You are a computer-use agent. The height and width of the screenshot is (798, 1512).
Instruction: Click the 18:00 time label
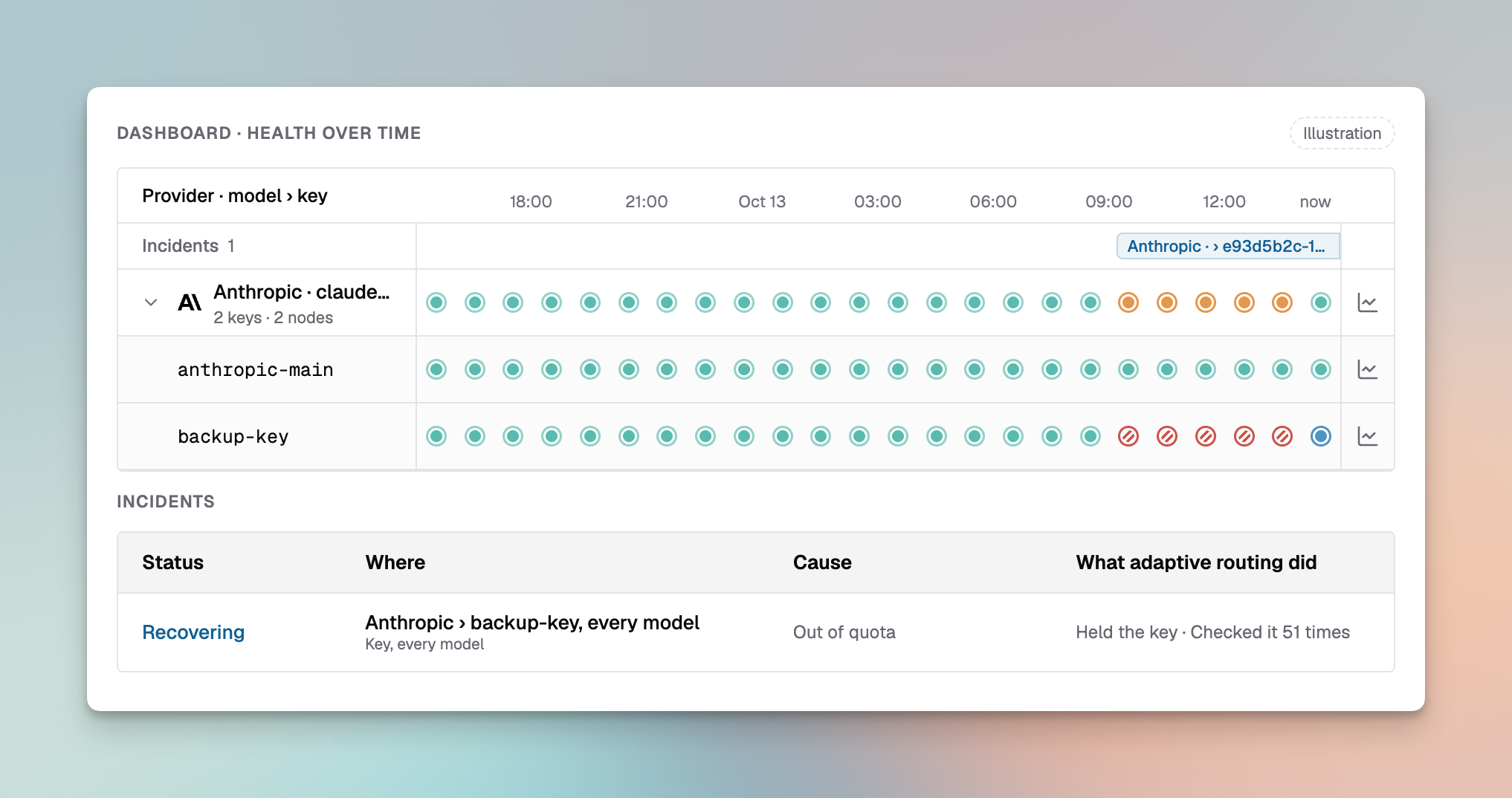click(x=531, y=201)
